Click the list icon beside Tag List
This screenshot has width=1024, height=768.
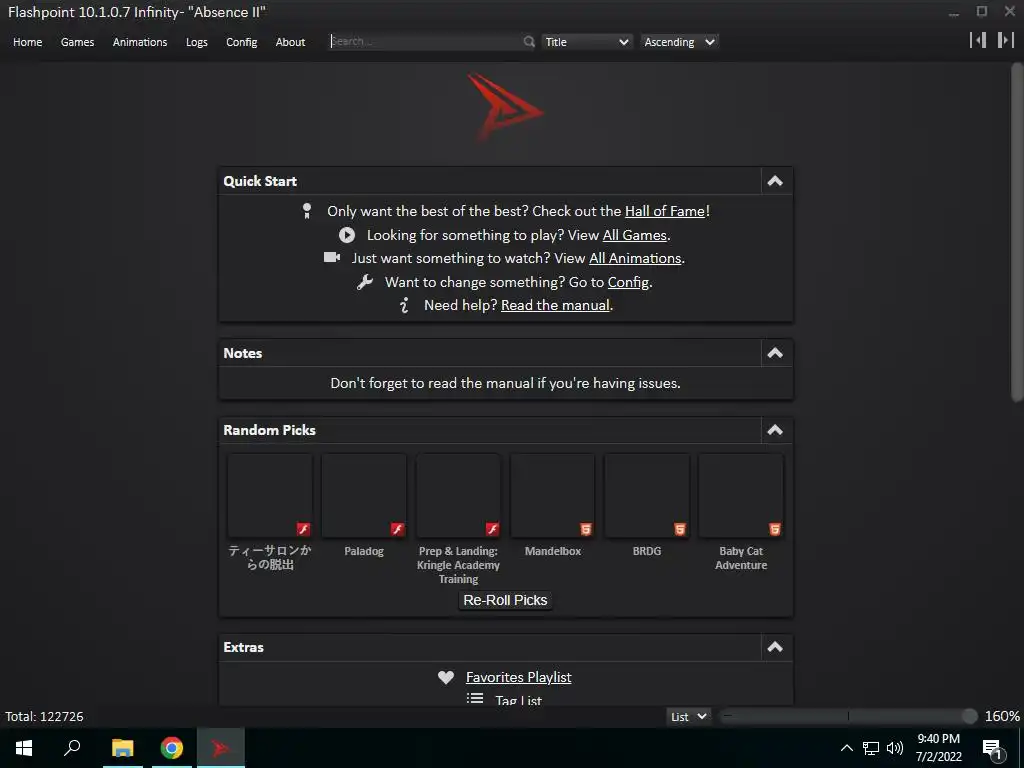[475, 699]
